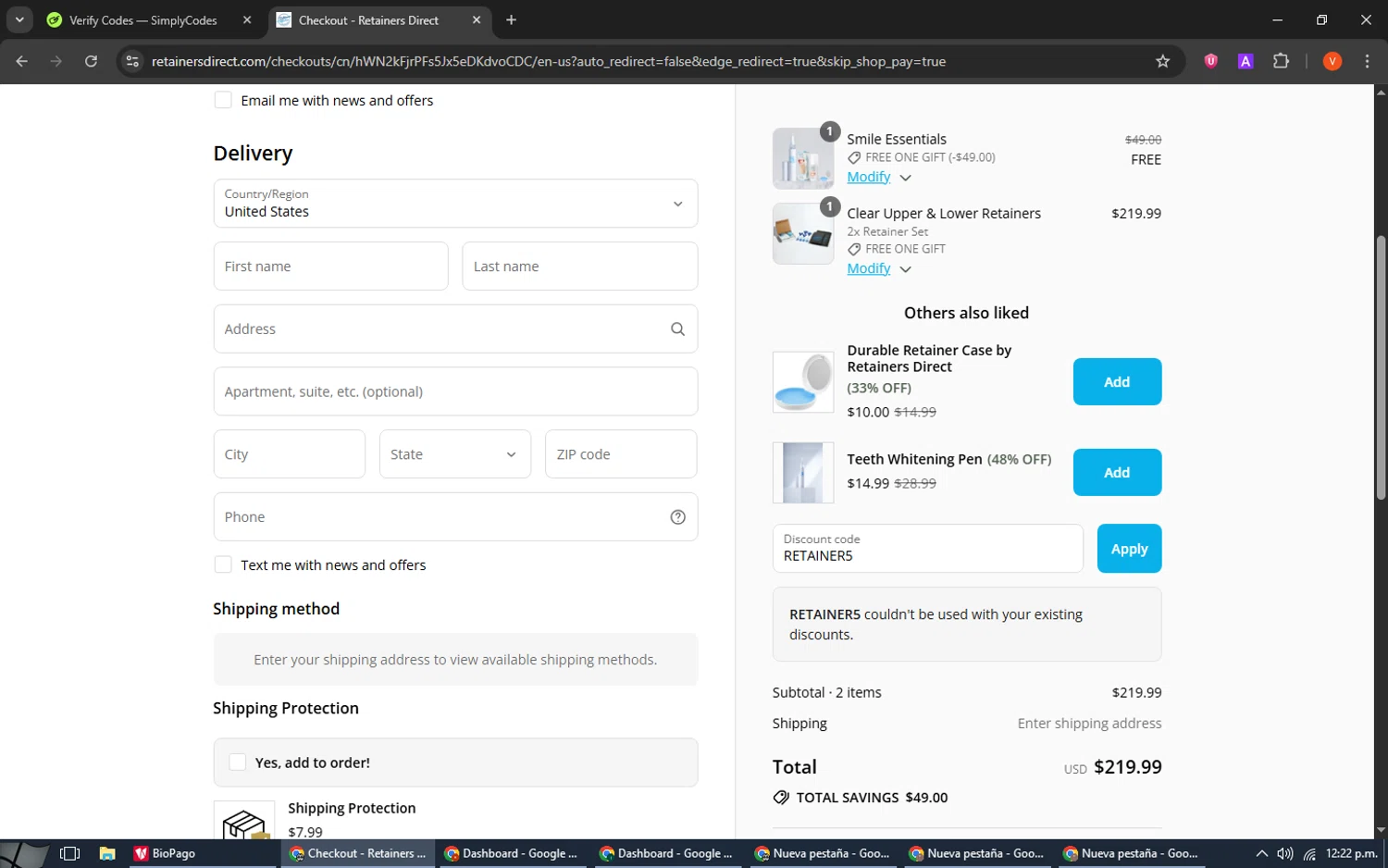Click Modify link for Clear Upper & Lower Retainers
This screenshot has width=1388, height=868.
coord(869,268)
